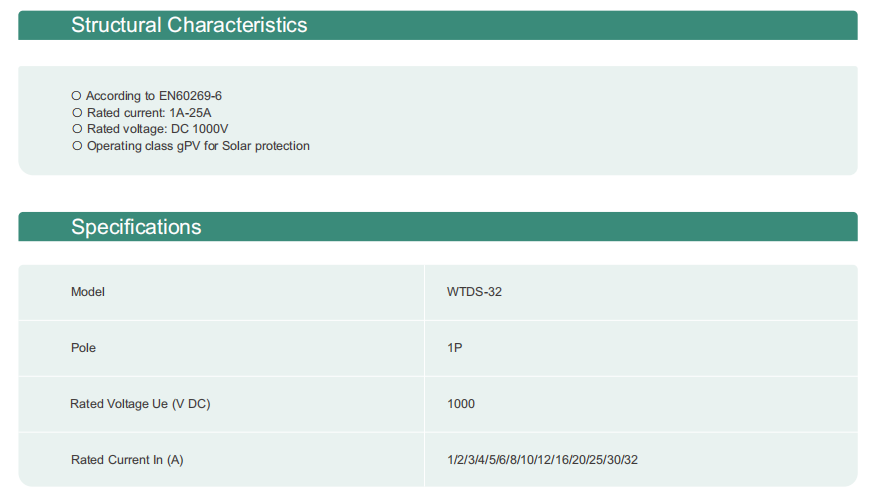875x500 pixels.
Task: Select the bullet circle beside According to EN60269-6
Action: tap(76, 96)
